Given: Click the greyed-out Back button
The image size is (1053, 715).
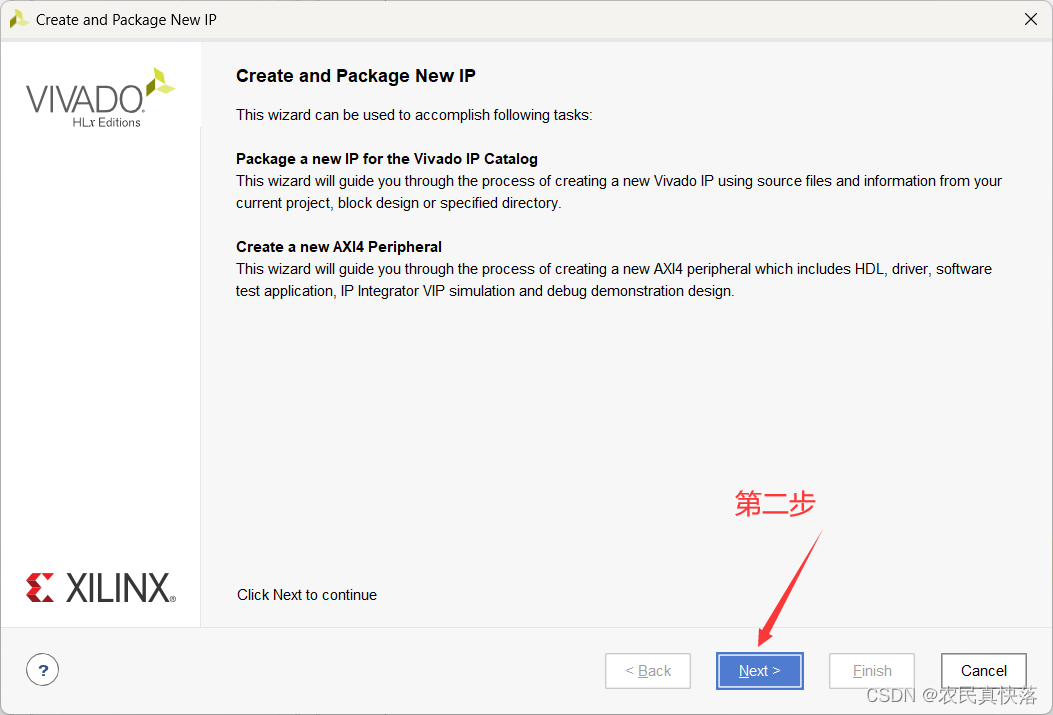Looking at the screenshot, I should pyautogui.click(x=648, y=671).
